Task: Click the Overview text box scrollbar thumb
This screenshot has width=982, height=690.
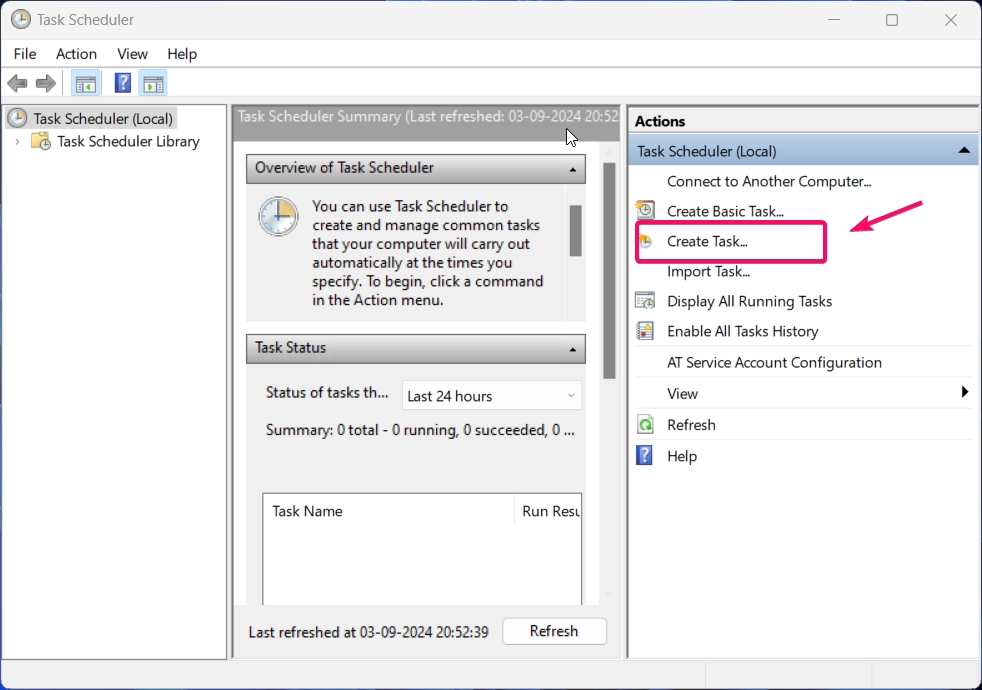Action: (x=576, y=230)
